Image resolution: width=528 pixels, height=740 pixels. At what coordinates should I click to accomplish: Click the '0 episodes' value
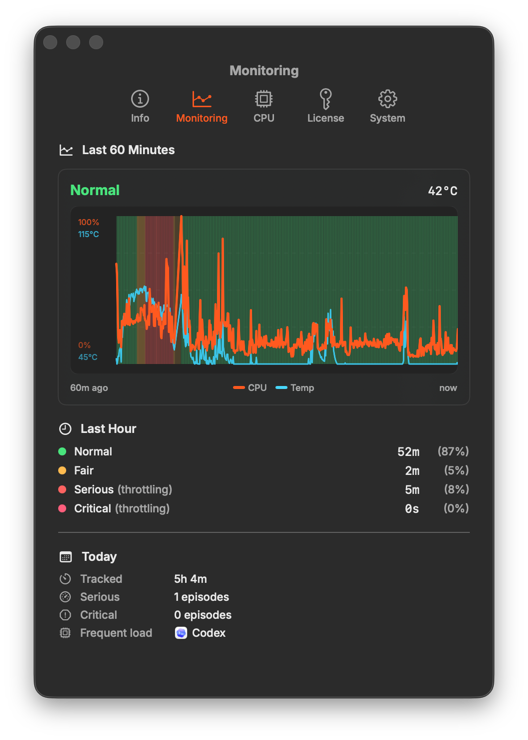[x=203, y=615]
